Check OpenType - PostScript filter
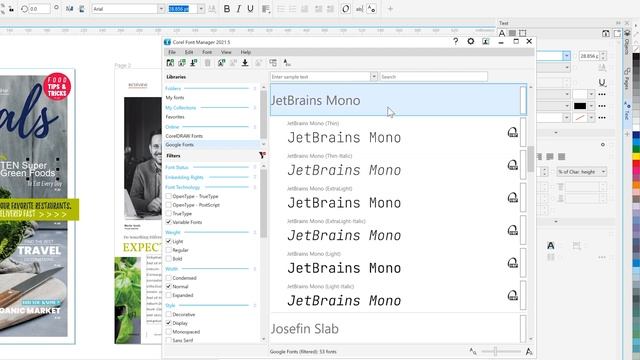The width and height of the screenshot is (640, 360). click(169, 205)
